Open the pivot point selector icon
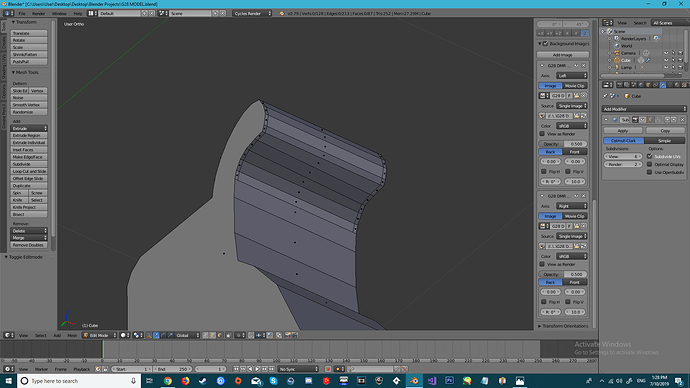 tap(138, 335)
